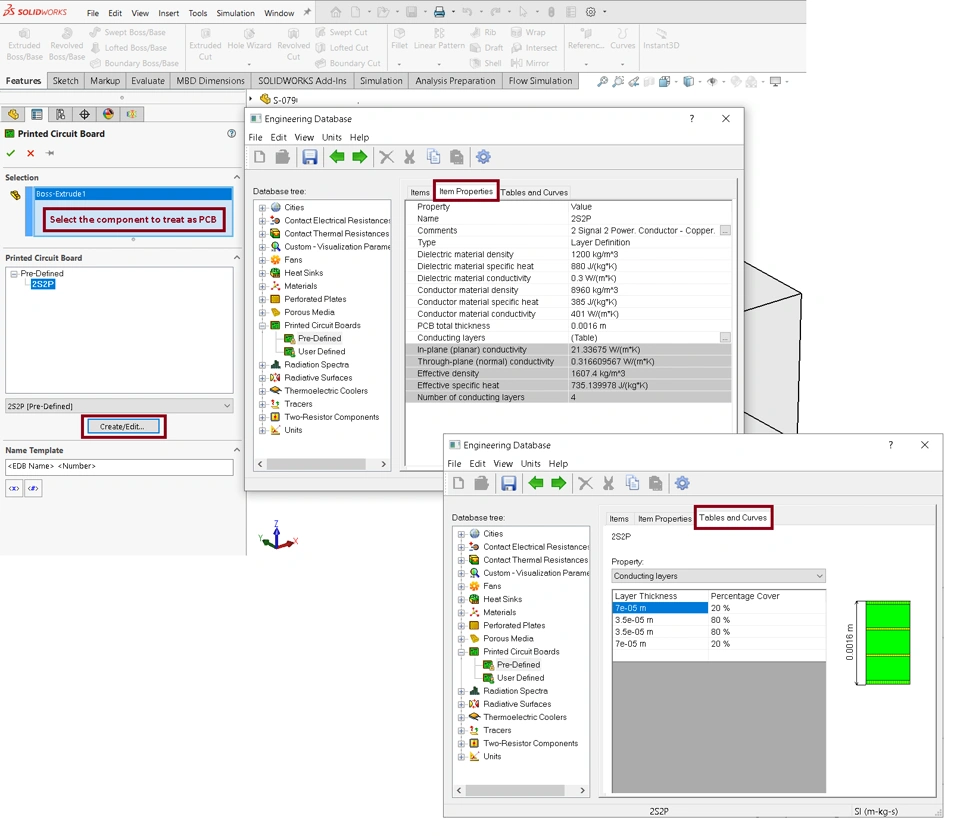The image size is (960, 836).
Task: Click the Create/Edit... button
Action: coord(122,427)
